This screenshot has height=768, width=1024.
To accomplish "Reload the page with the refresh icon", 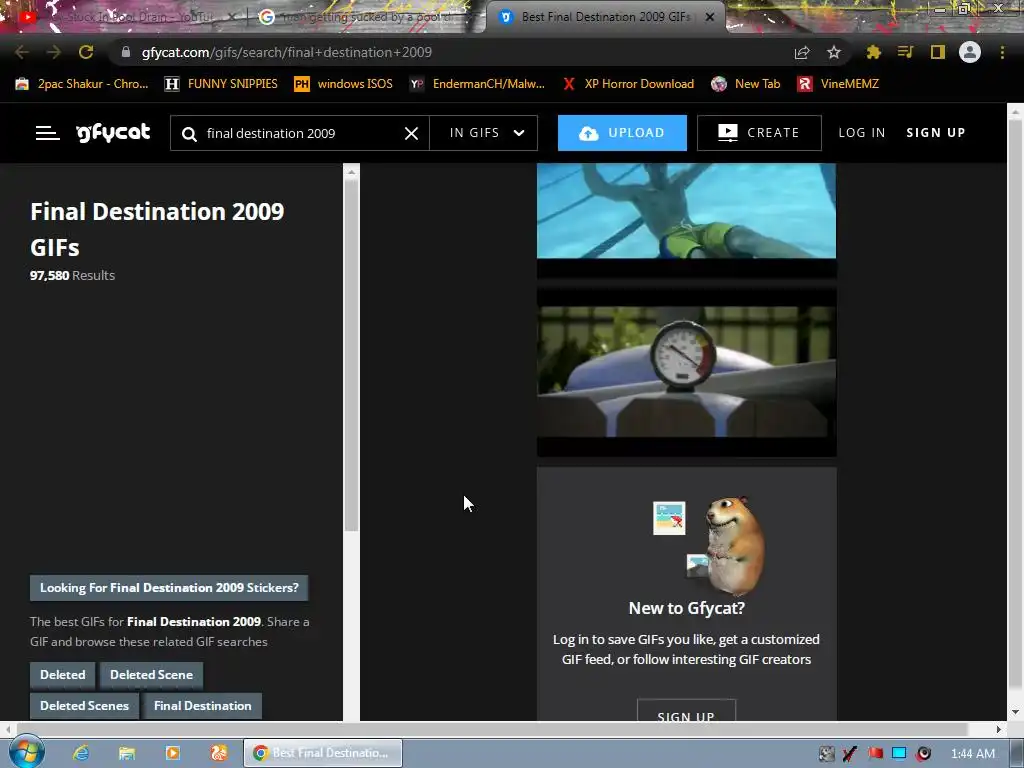I will (x=86, y=52).
